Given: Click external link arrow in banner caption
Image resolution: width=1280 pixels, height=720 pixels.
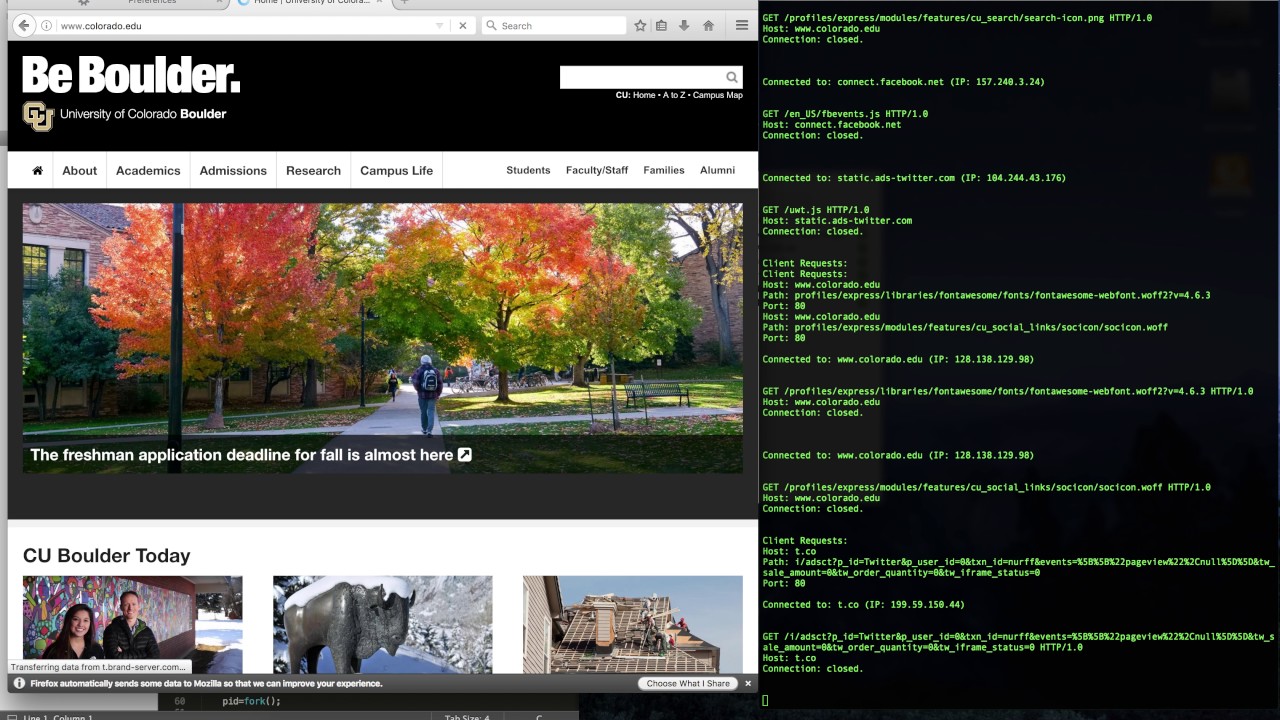Looking at the screenshot, I should pyautogui.click(x=464, y=454).
